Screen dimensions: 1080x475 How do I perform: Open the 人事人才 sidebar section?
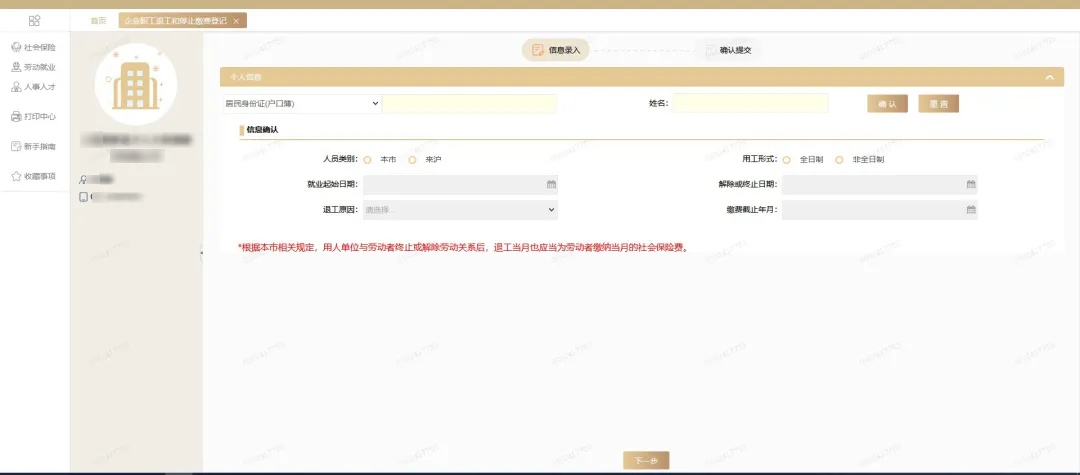(x=33, y=86)
